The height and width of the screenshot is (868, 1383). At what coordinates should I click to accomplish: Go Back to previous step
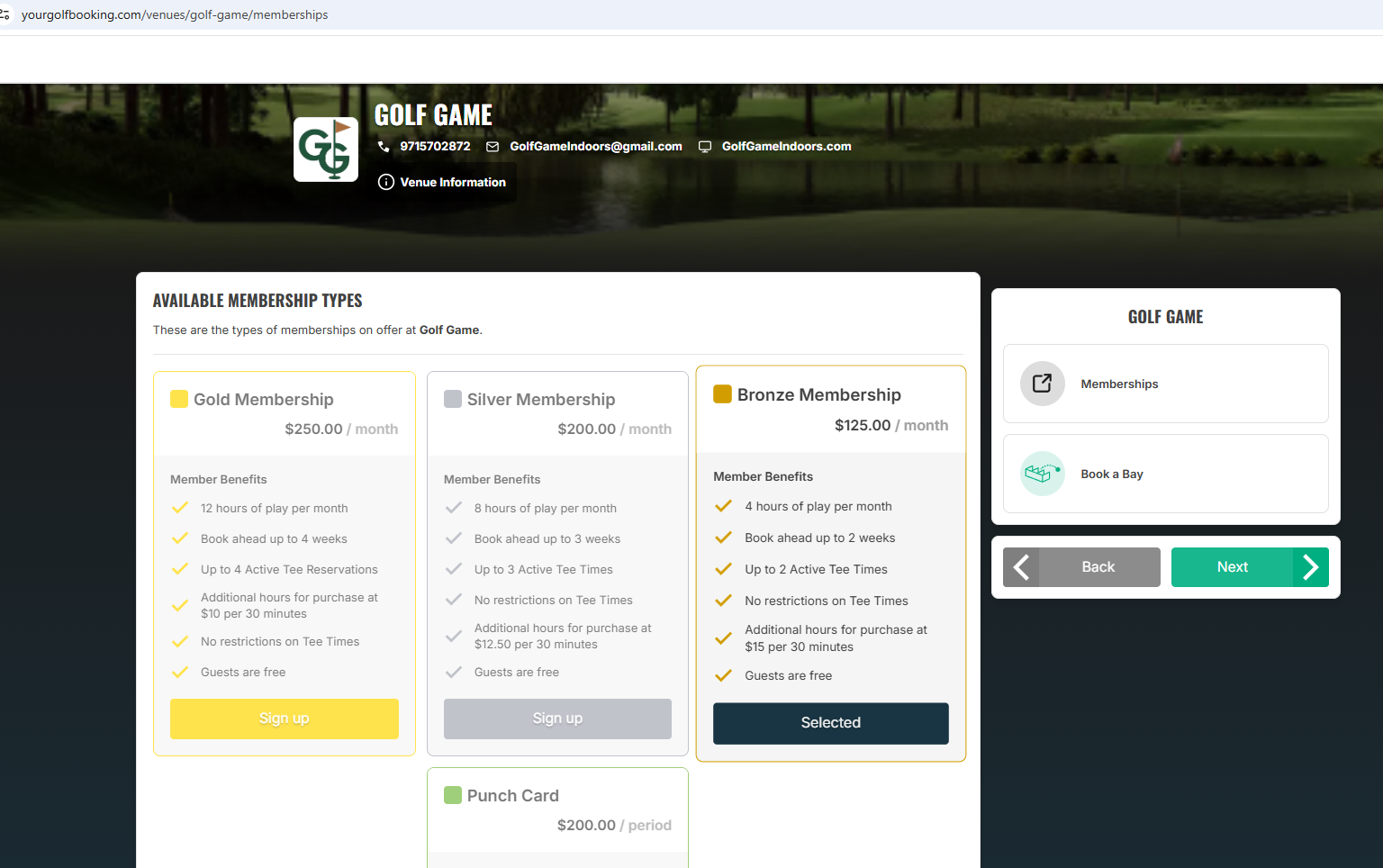(x=1081, y=567)
